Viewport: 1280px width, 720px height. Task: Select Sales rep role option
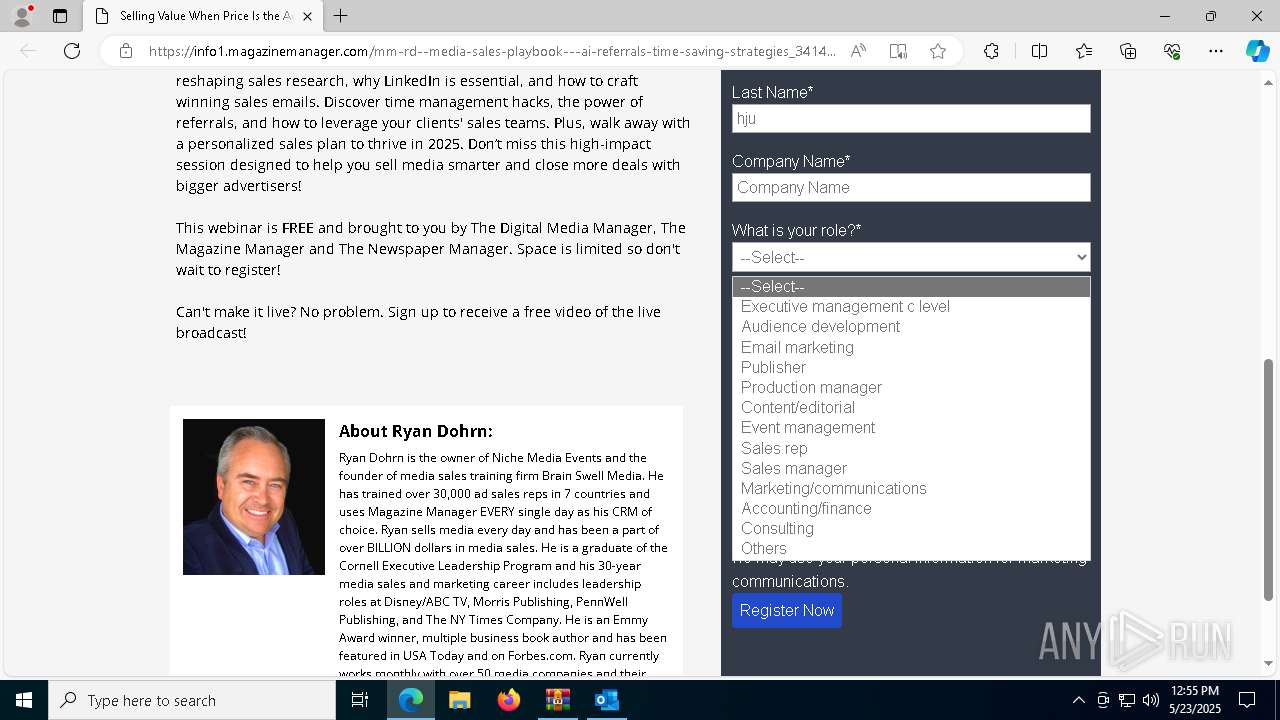pyautogui.click(x=911, y=448)
